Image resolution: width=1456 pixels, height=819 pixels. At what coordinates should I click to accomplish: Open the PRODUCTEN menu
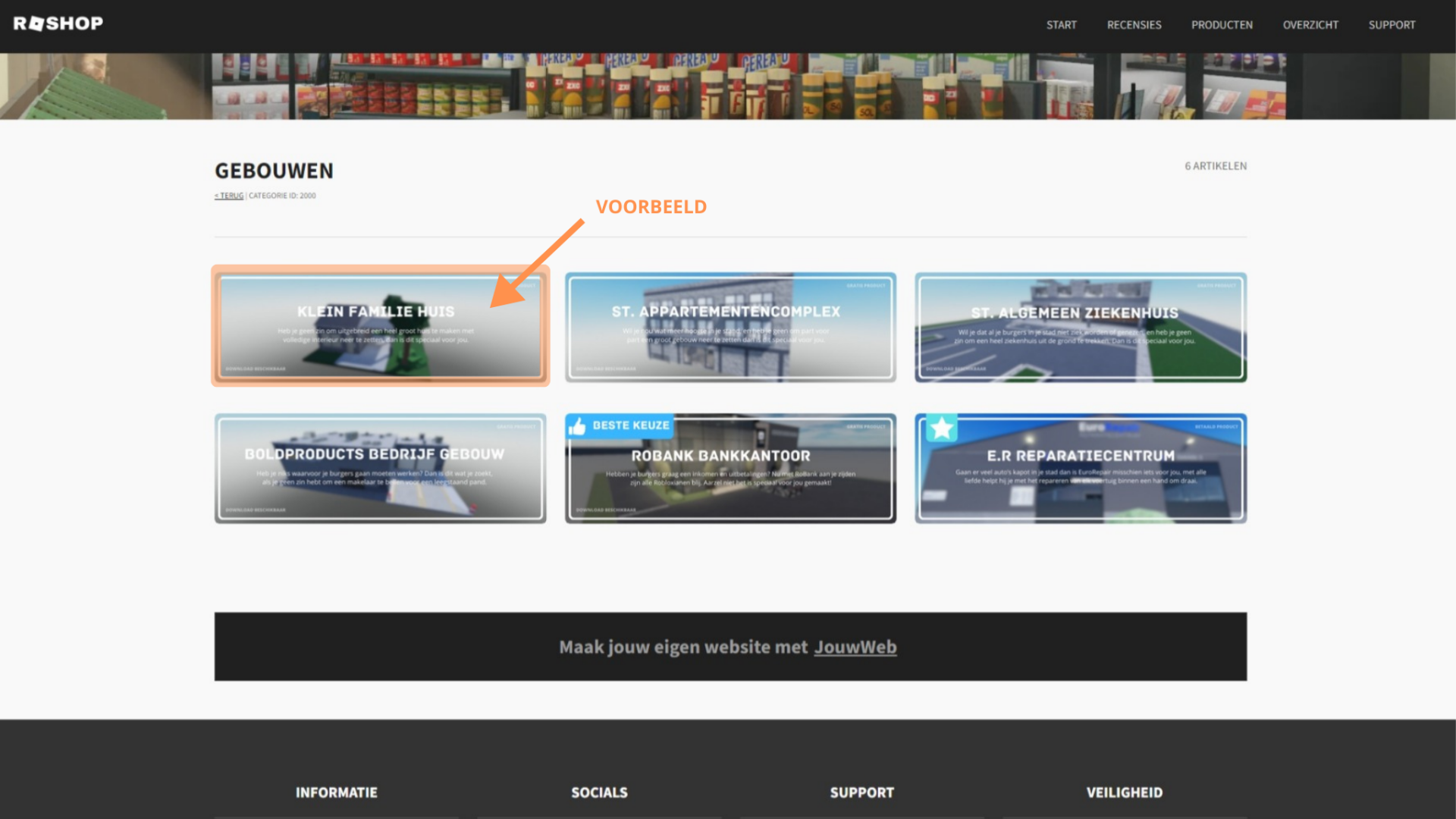click(1222, 25)
